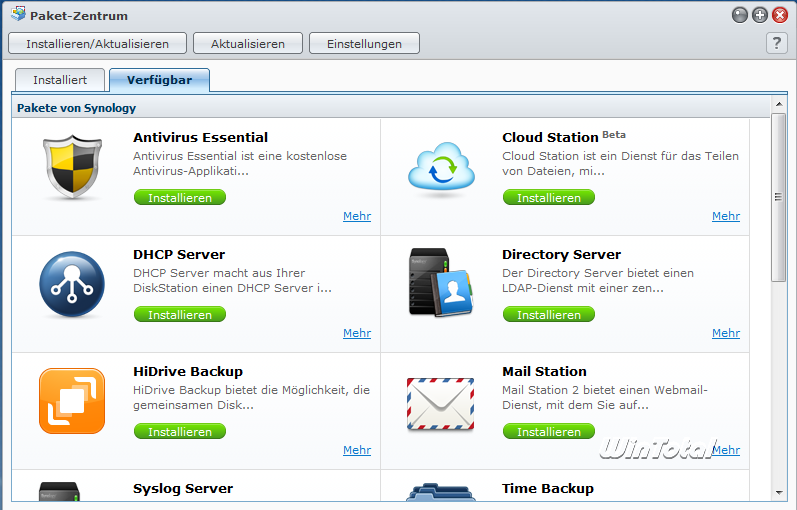Viewport: 797px width, 510px height.
Task: Open Mehr link for DHCP Server
Action: 357,333
